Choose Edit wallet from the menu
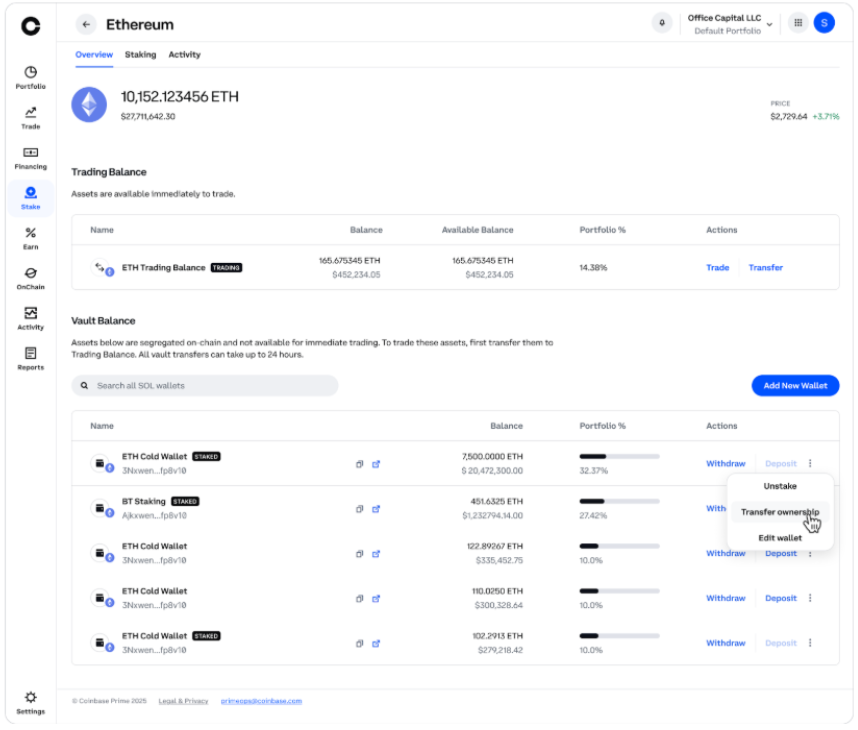Screen dimensions: 858x730 click(780, 538)
